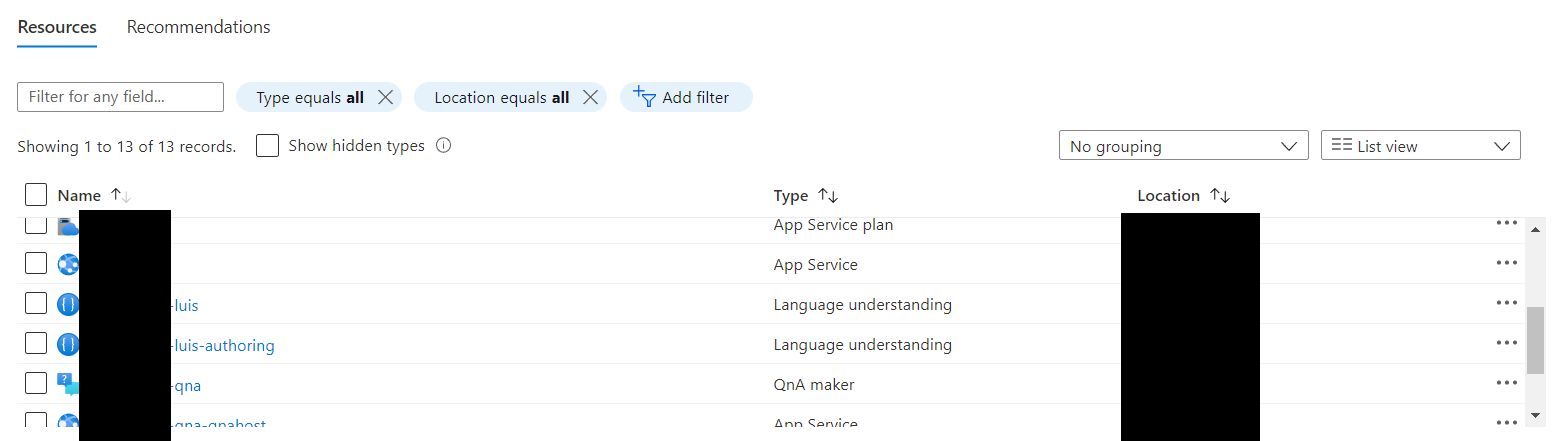Remove the Type equals all filter

[385, 97]
